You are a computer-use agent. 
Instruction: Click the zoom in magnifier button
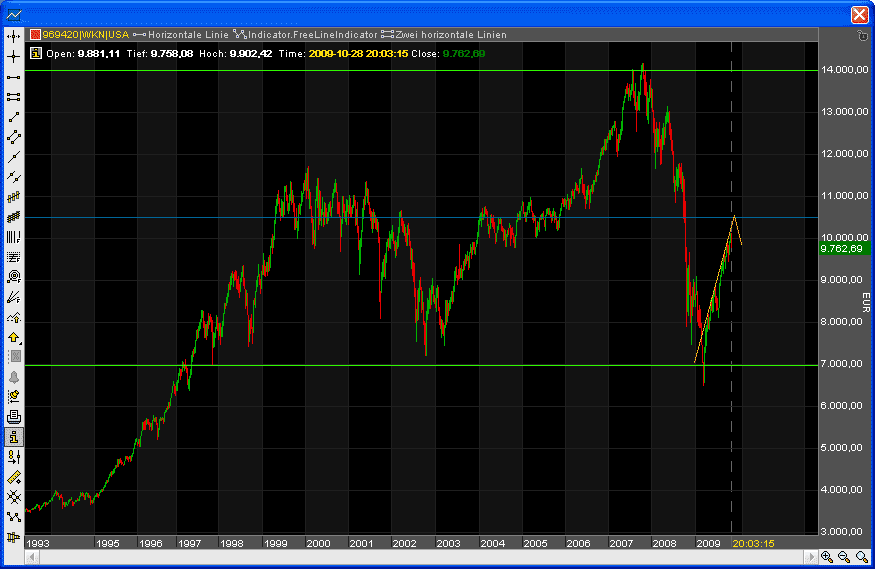point(826,557)
